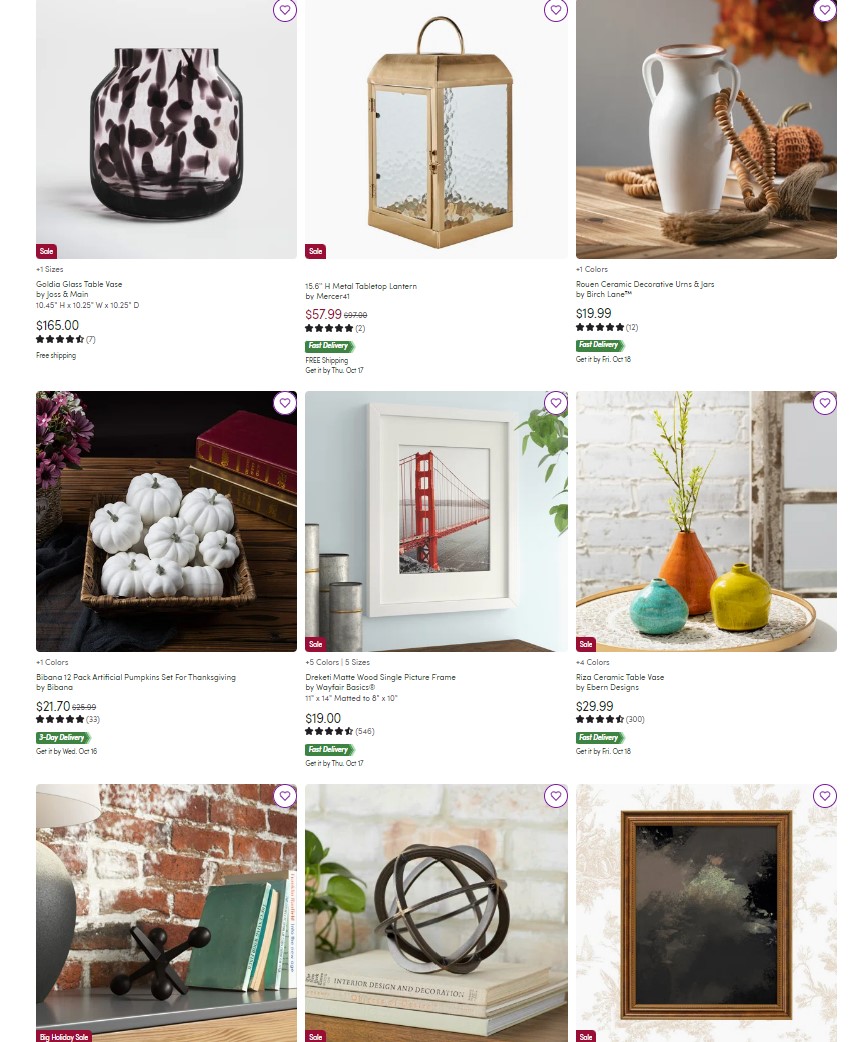Favorite the Bibana artificial pumpkins heart icon
Screen dimensions: 868x1042
[284, 403]
